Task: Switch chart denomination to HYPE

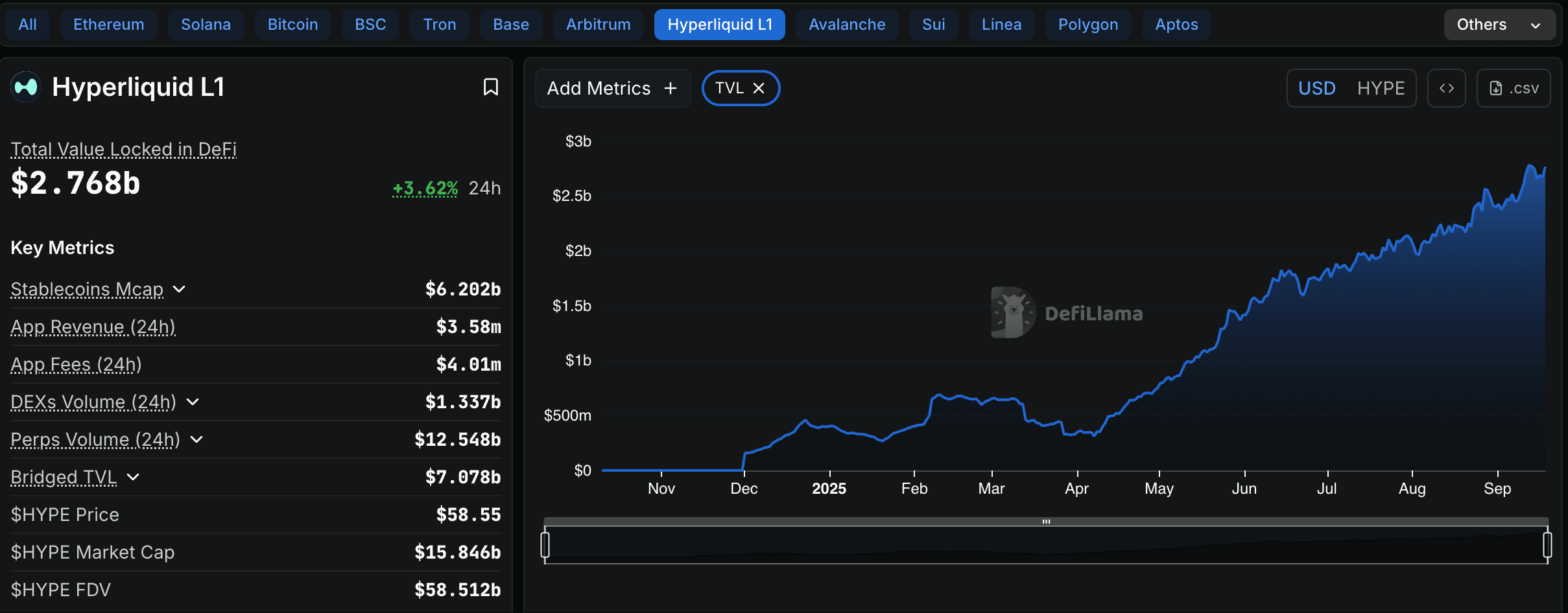Action: click(1381, 87)
